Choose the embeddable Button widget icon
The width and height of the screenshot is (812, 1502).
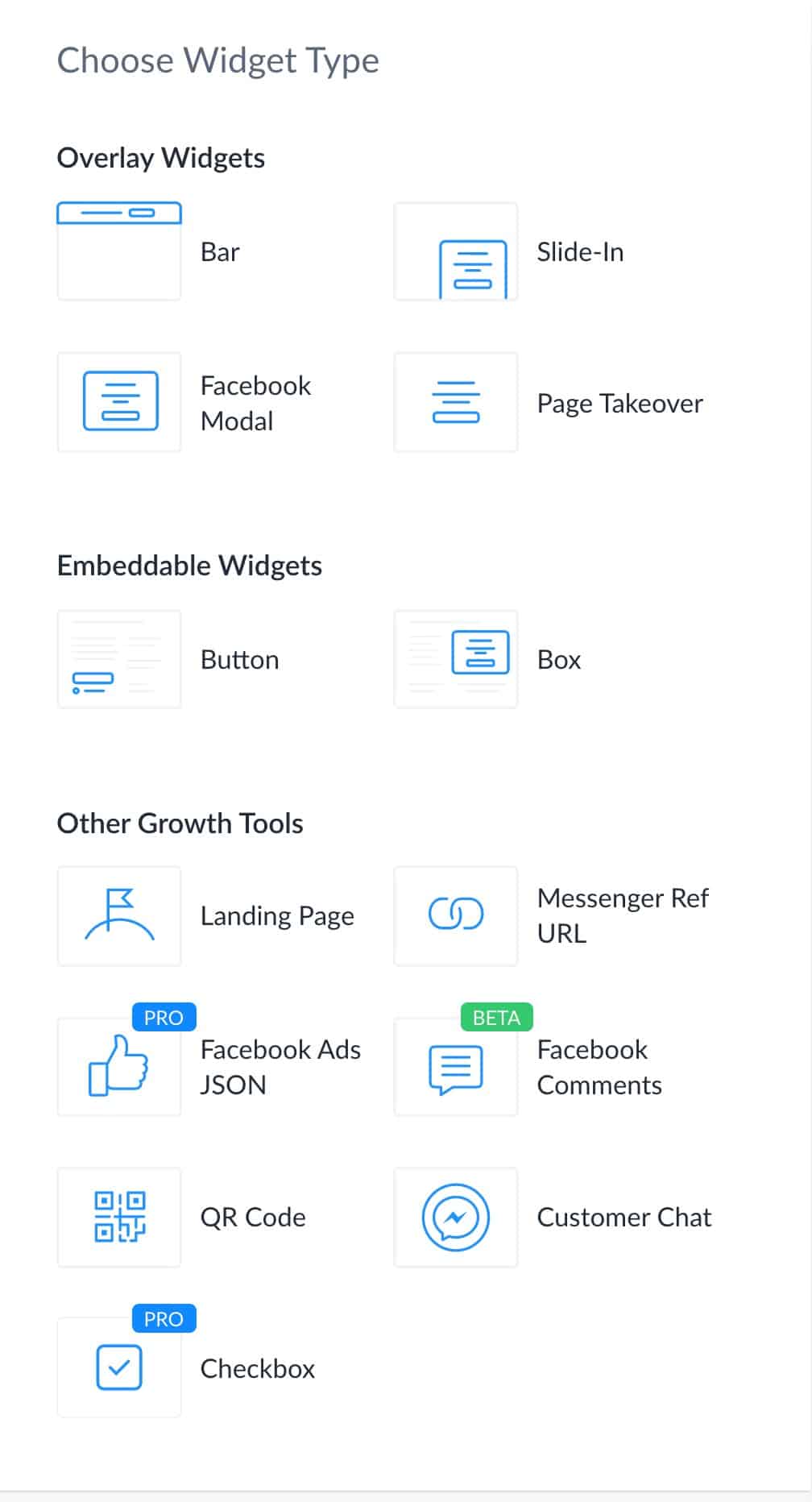[x=119, y=659]
